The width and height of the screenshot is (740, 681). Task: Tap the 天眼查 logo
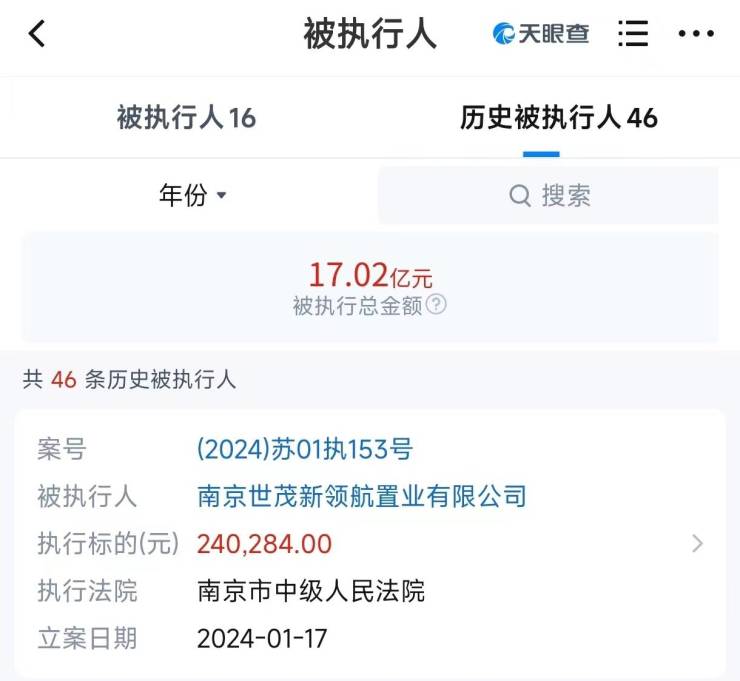click(540, 34)
